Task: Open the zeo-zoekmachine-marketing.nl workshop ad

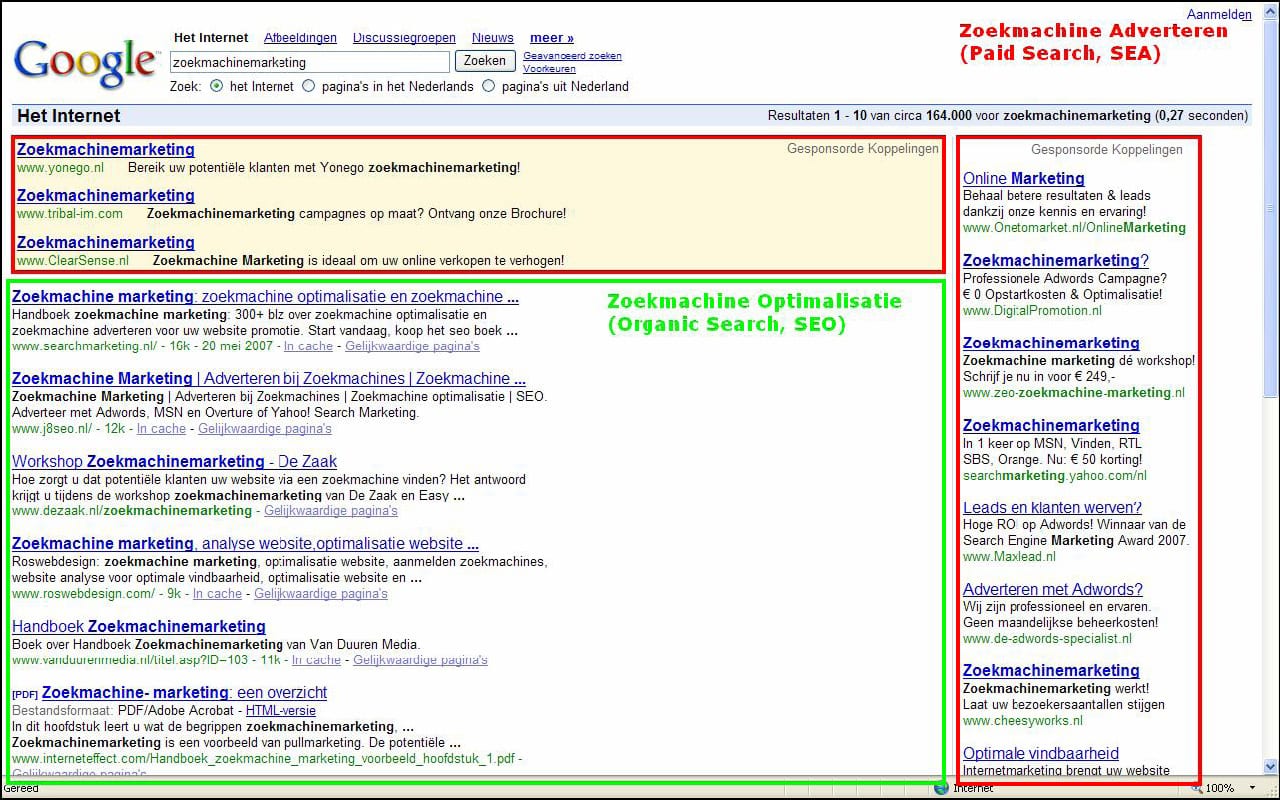Action: point(1051,343)
